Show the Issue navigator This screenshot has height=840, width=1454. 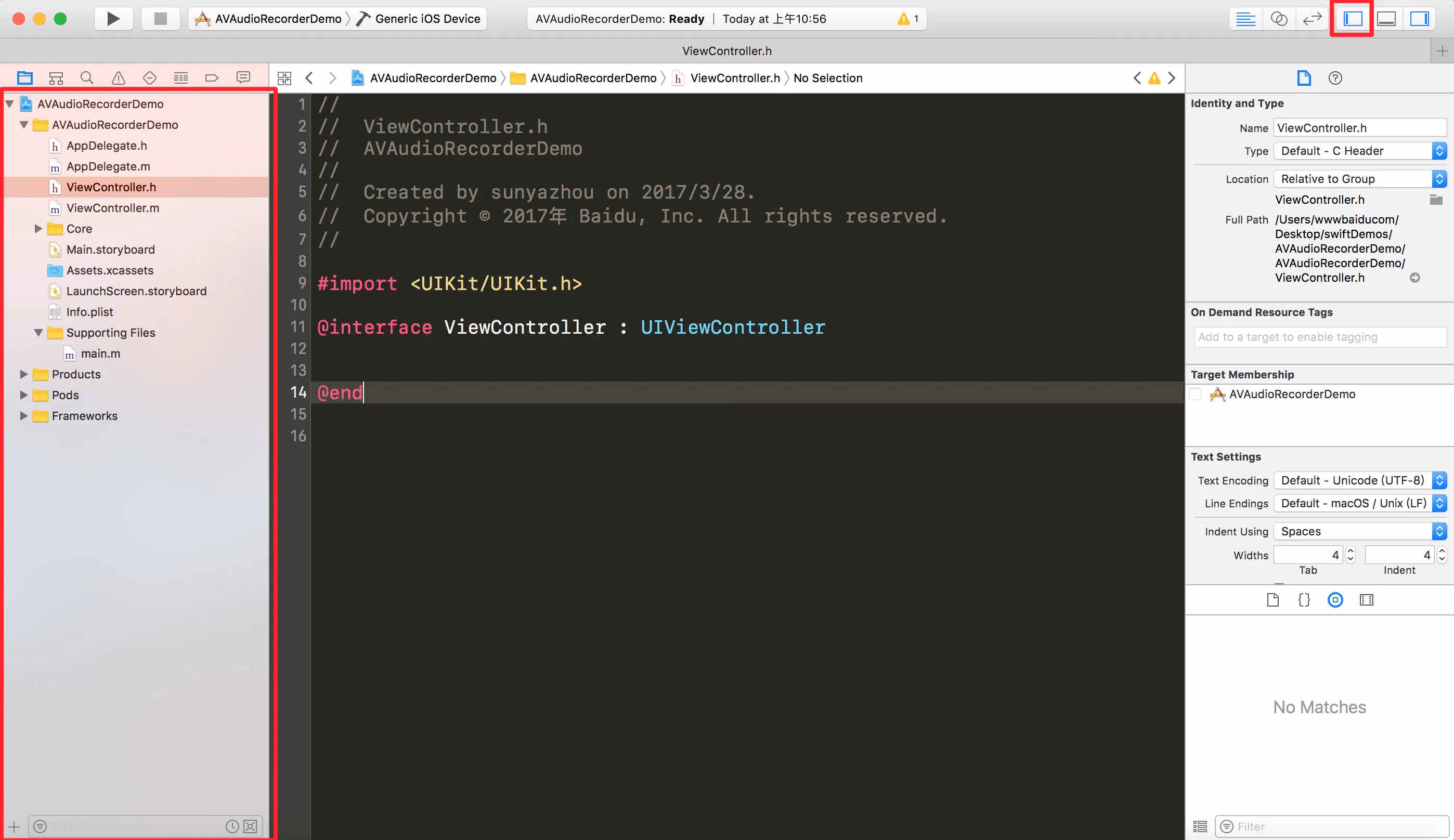click(118, 78)
